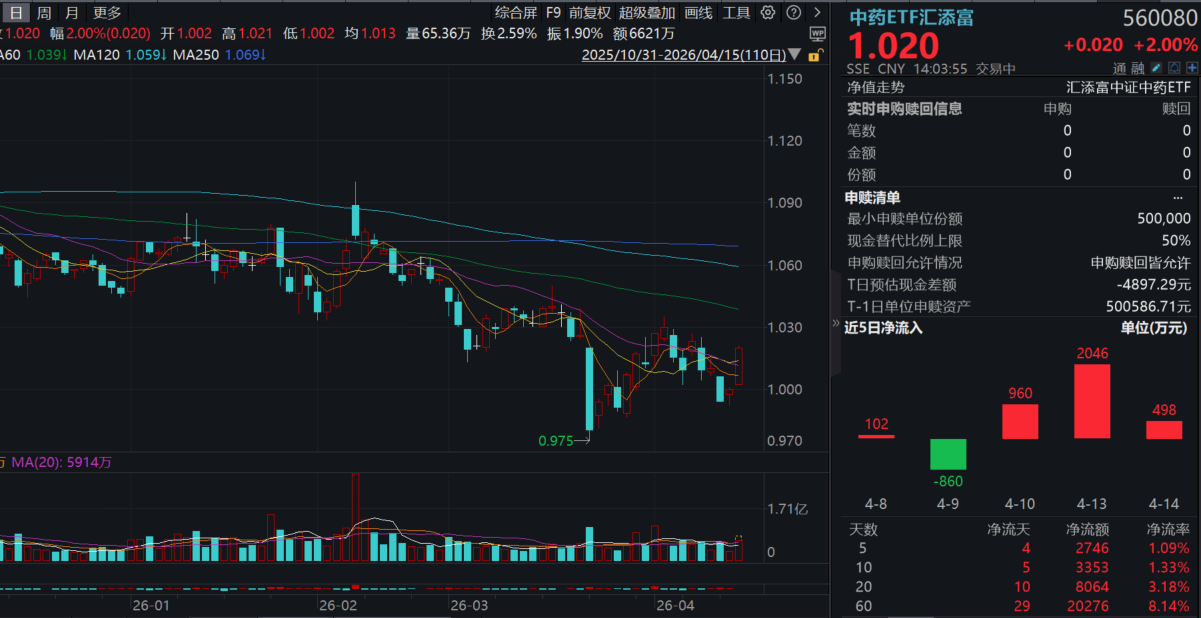Viewport: 1201px width, 618px height.
Task: Click the 融 margin trading badge
Action: tap(1137, 67)
